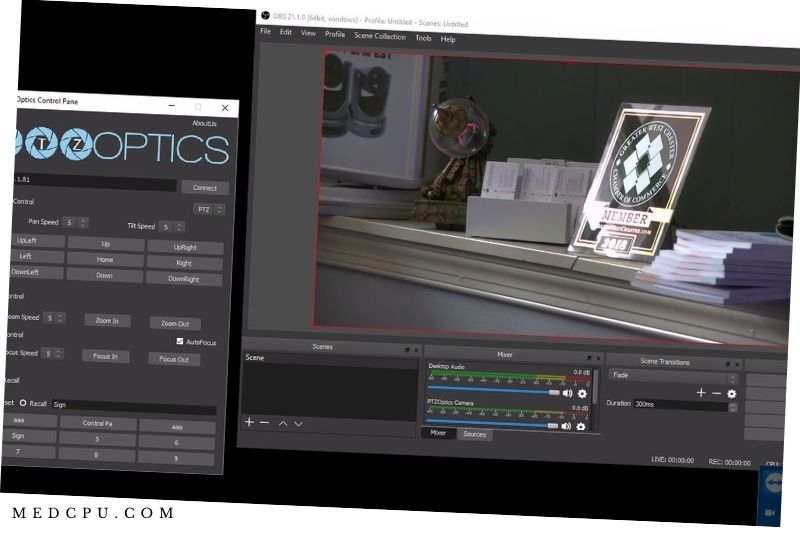Click the Desktop Audio volume slider
Viewport: 800px width, 533px height.
[x=493, y=391]
